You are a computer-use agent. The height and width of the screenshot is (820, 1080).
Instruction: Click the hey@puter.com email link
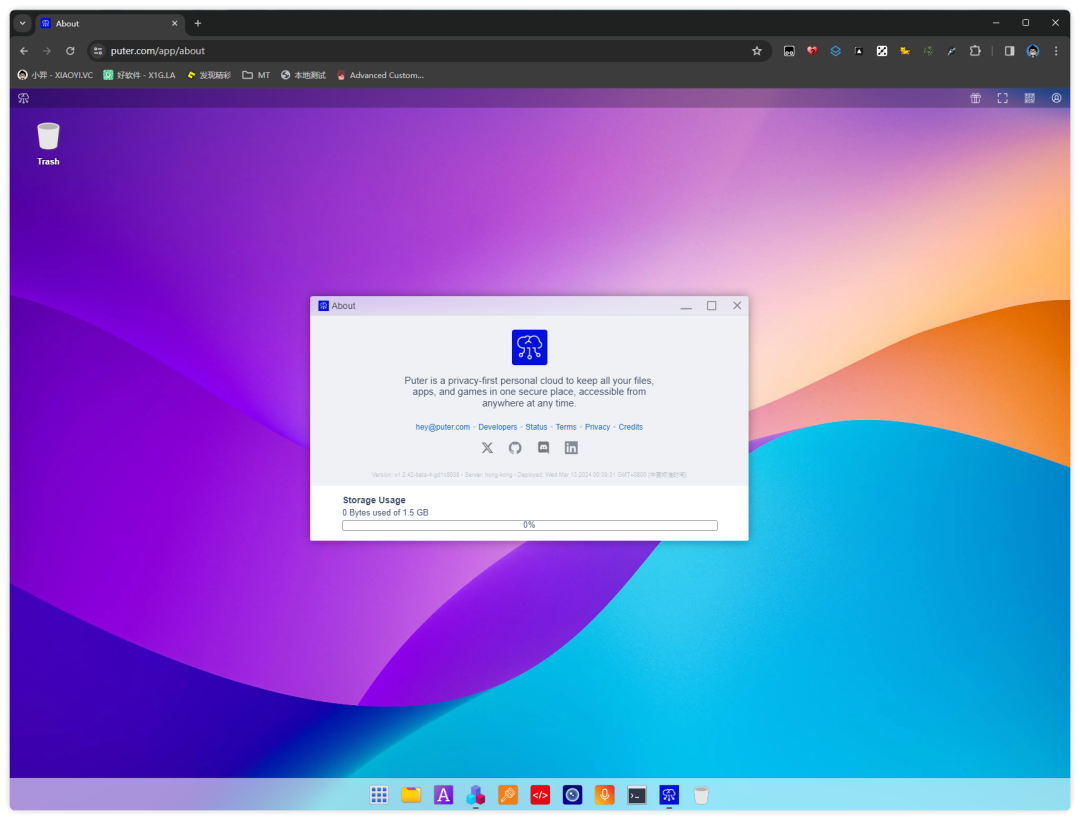(442, 427)
